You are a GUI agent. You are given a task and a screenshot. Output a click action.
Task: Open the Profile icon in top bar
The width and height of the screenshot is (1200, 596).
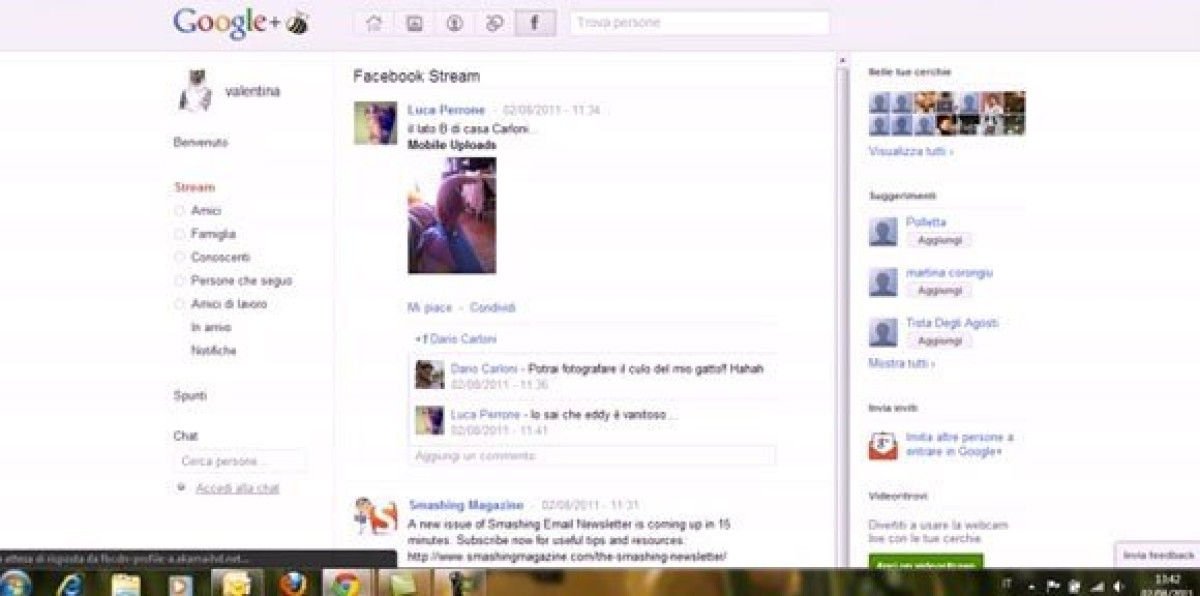pyautogui.click(x=454, y=23)
